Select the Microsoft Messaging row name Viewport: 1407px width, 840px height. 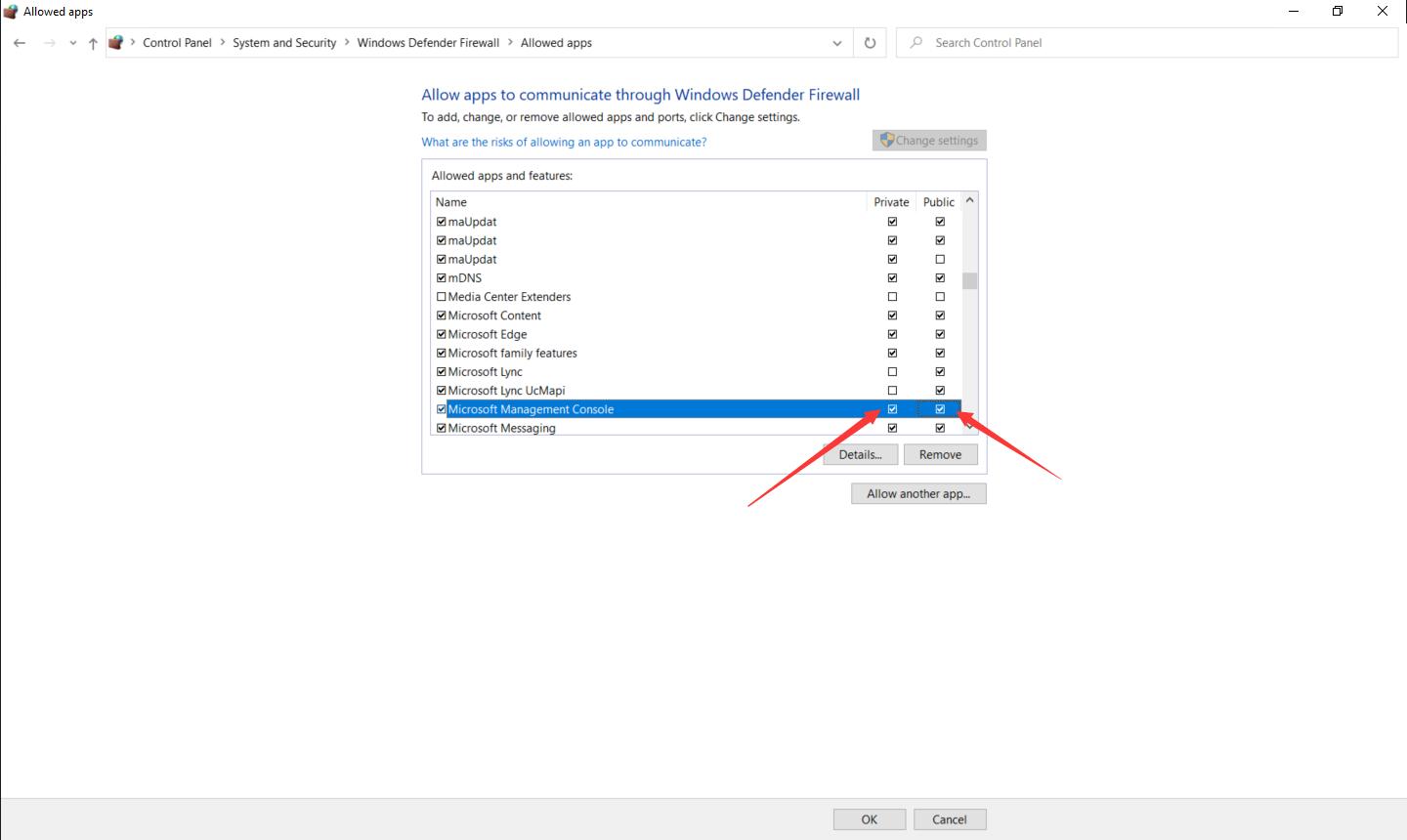click(x=501, y=428)
